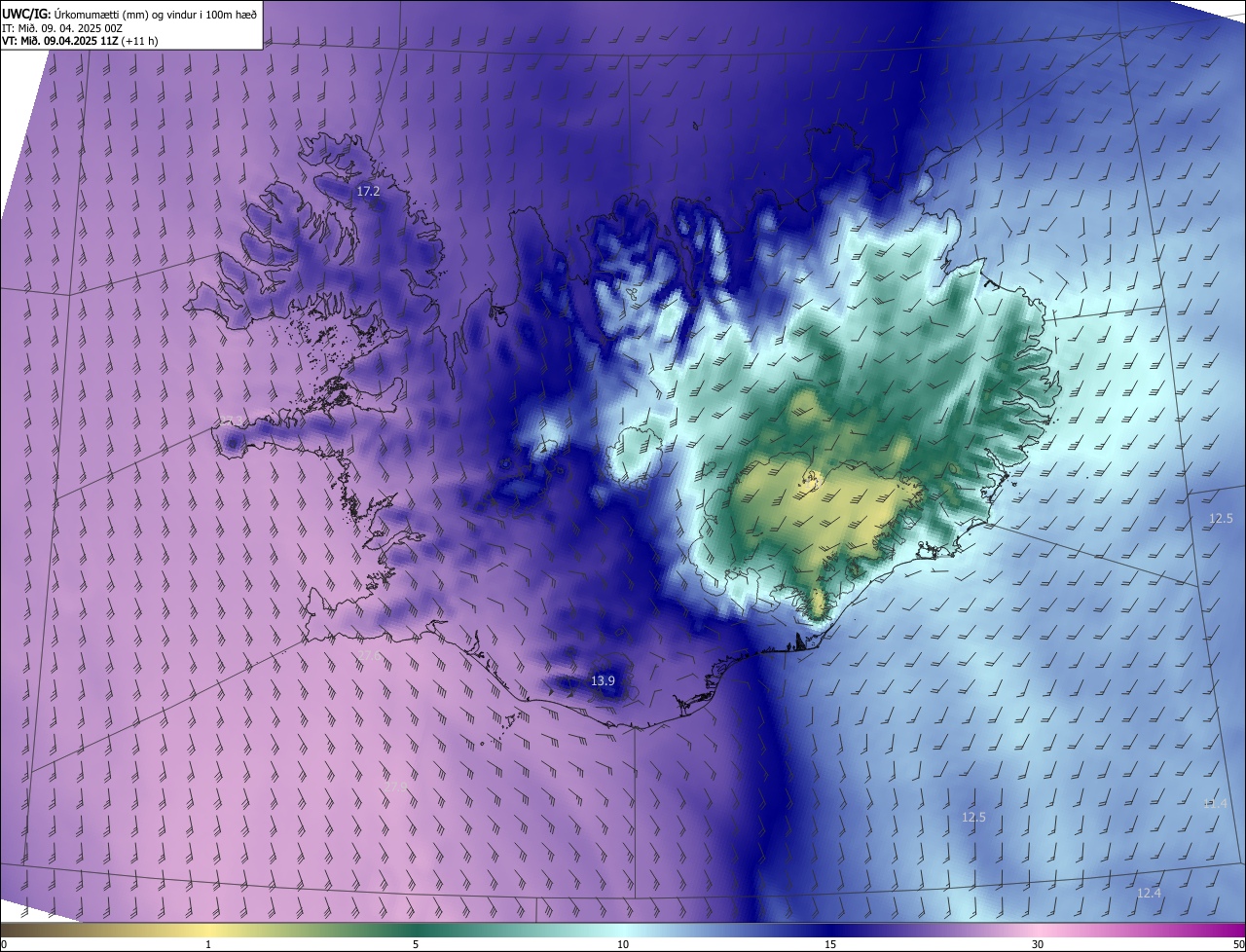
Task: Click the colour bar tick label 10
Action: [x=623, y=944]
